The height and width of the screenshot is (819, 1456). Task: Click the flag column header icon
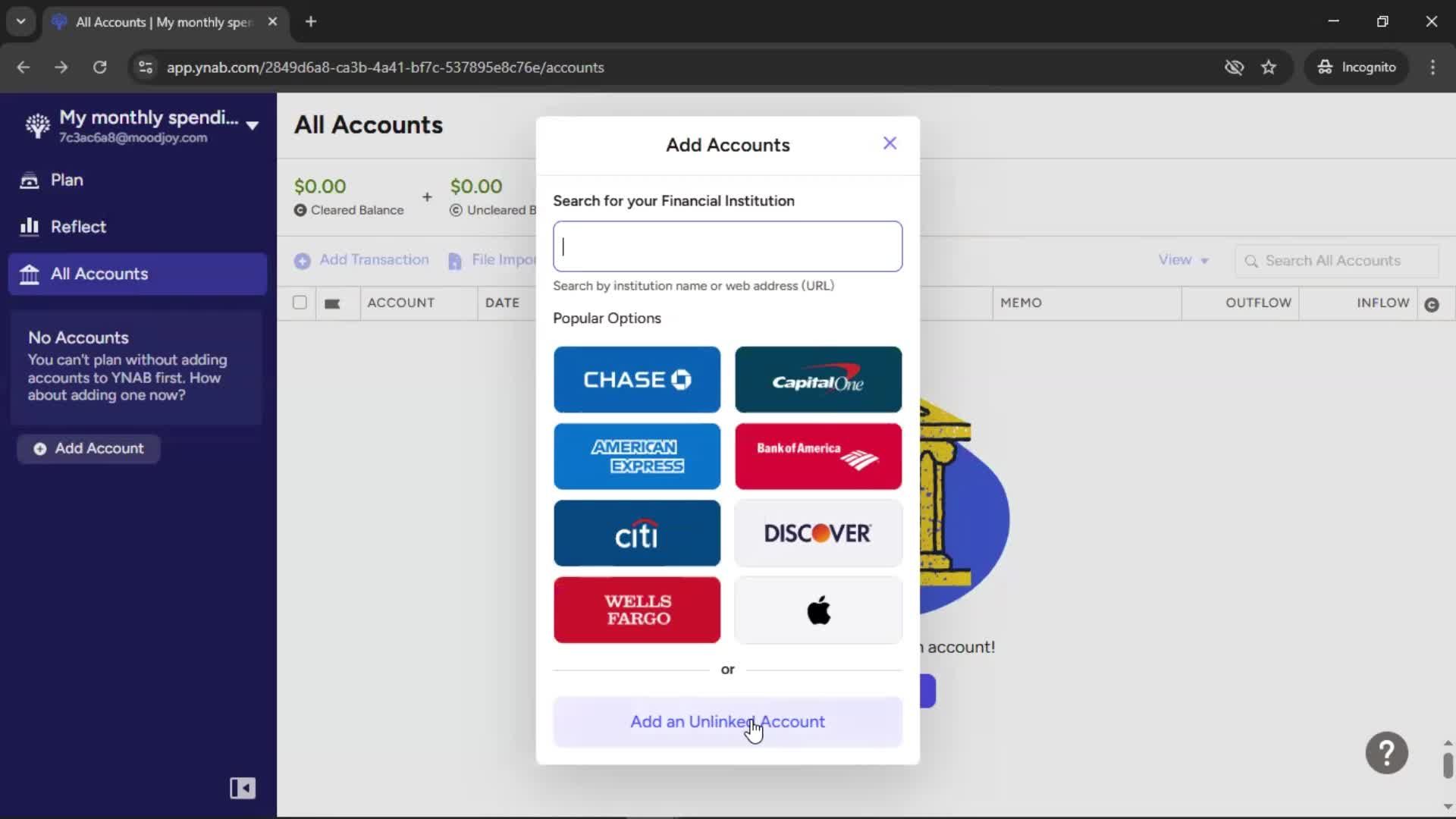332,303
